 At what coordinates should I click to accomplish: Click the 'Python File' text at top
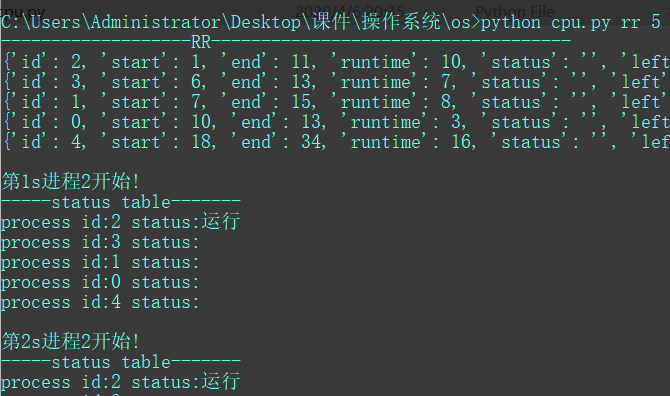[x=515, y=11]
